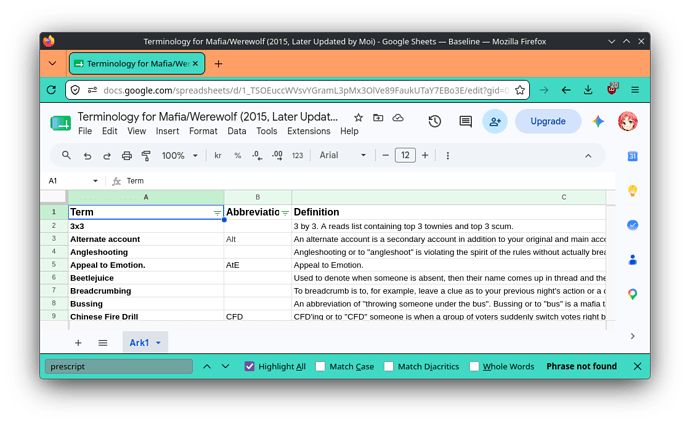Open the Arial font dropdown

click(343, 155)
